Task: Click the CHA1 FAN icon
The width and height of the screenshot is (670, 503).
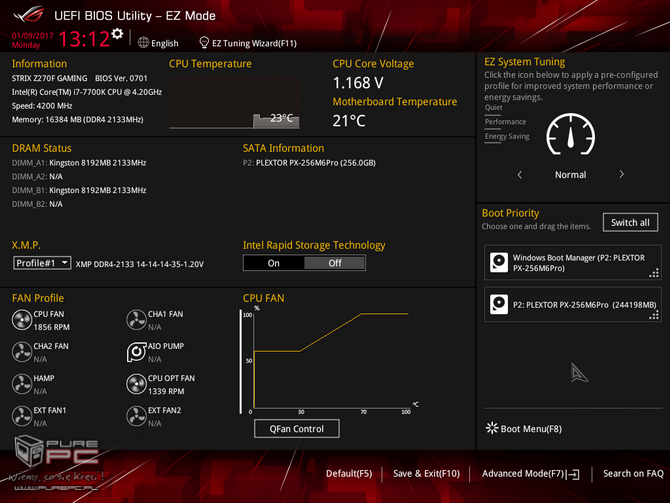Action: coord(136,320)
